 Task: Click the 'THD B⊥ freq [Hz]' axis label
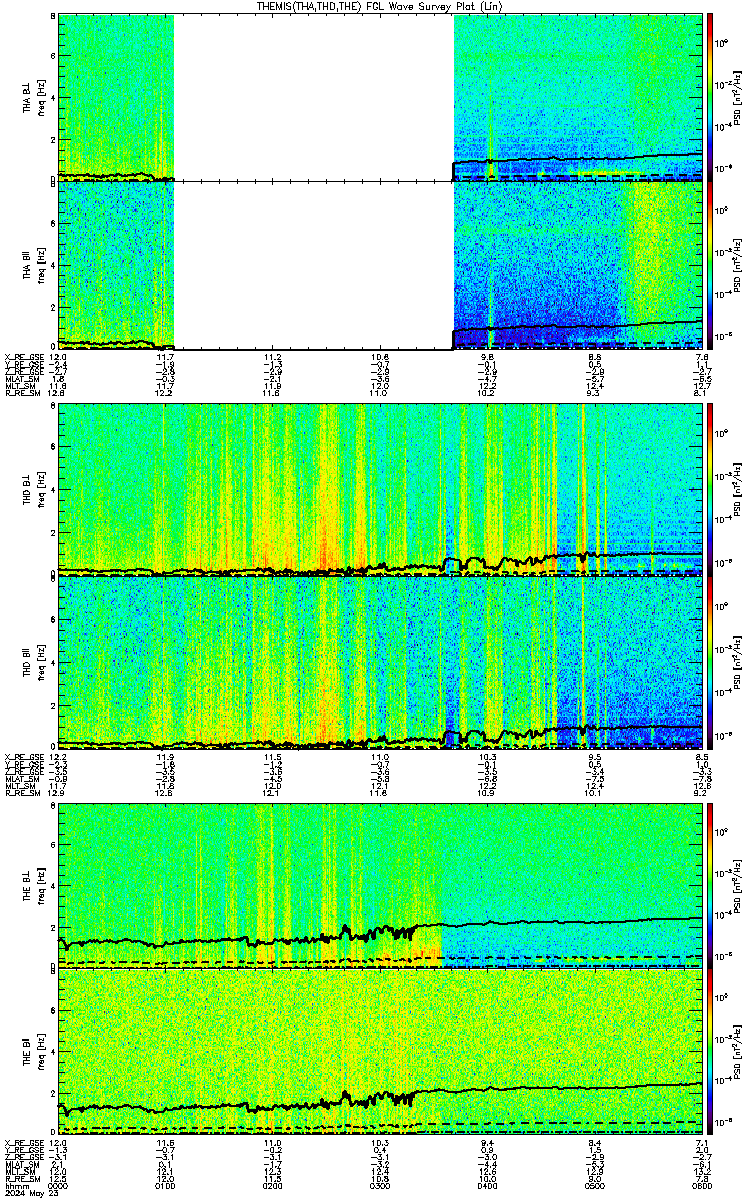(33, 489)
